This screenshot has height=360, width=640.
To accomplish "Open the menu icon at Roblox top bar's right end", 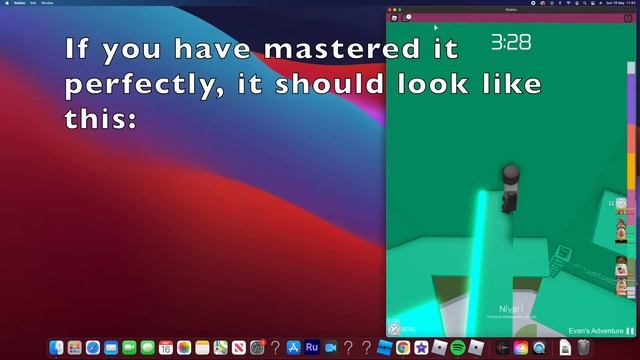I will (628, 18).
